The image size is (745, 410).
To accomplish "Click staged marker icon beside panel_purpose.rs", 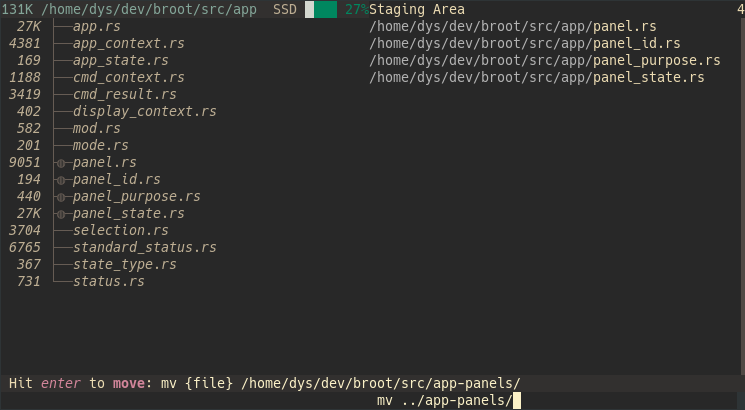I will pos(61,197).
